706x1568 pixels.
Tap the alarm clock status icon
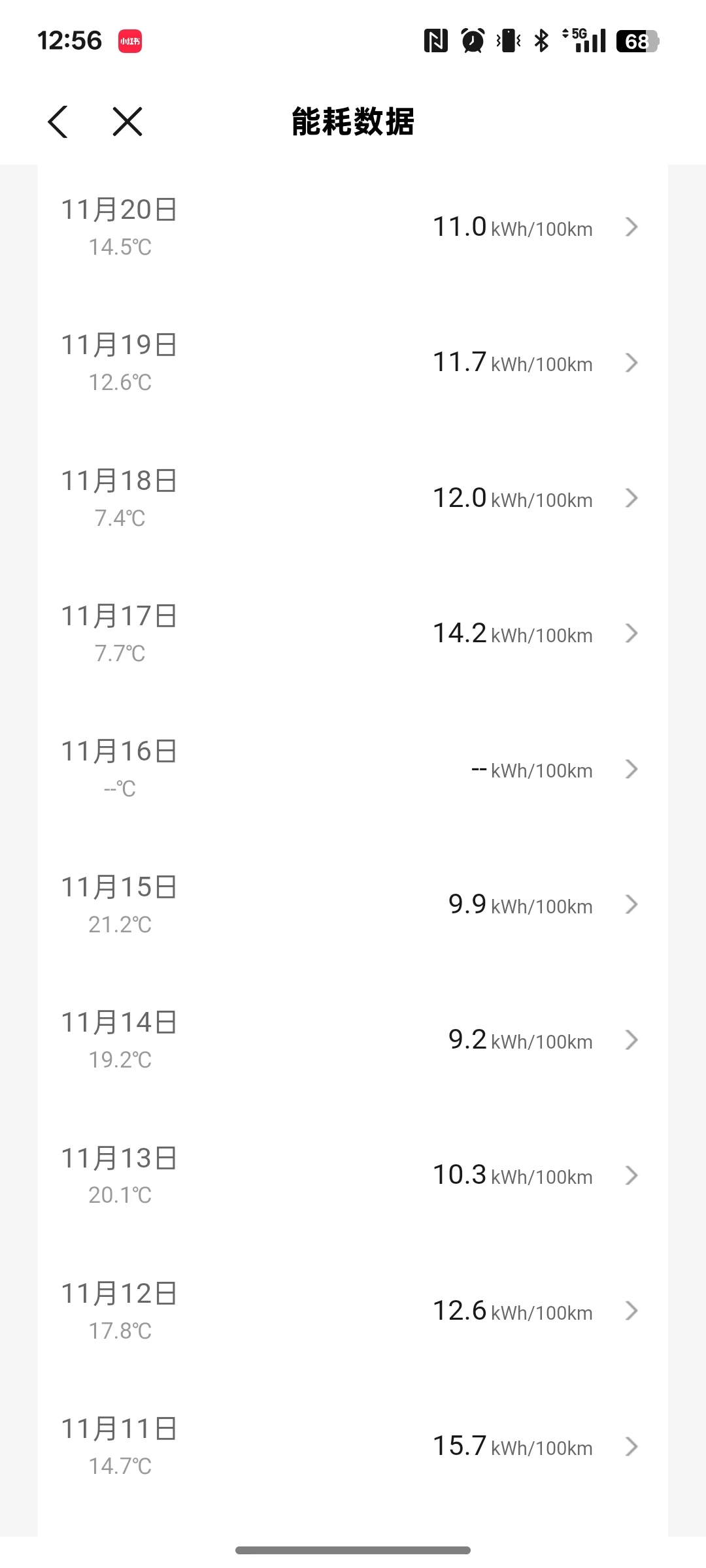(473, 41)
